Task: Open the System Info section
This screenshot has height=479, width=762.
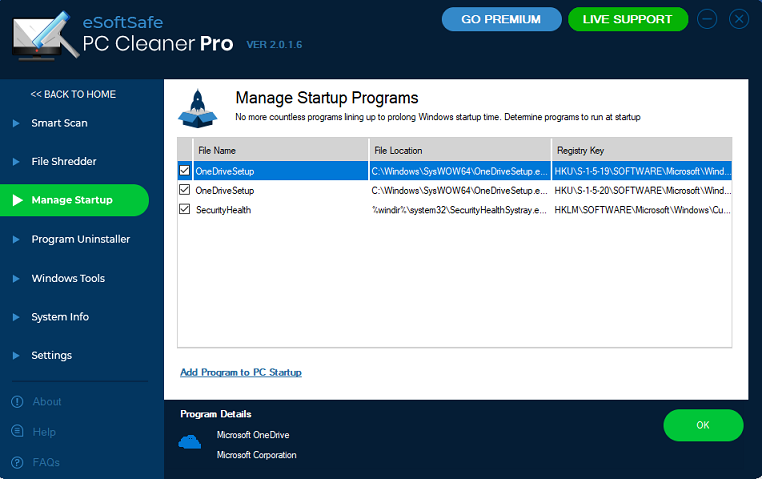Action: (x=60, y=317)
